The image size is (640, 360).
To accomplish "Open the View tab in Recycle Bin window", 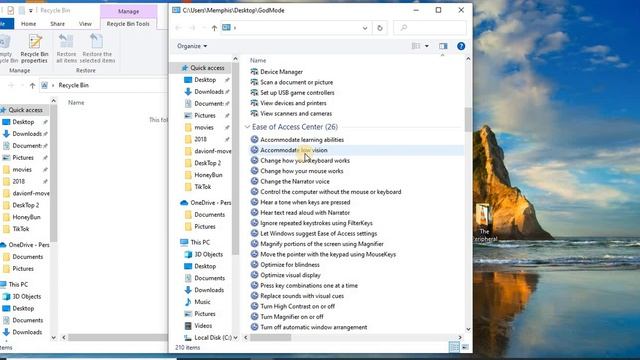I will pyautogui.click(x=85, y=24).
